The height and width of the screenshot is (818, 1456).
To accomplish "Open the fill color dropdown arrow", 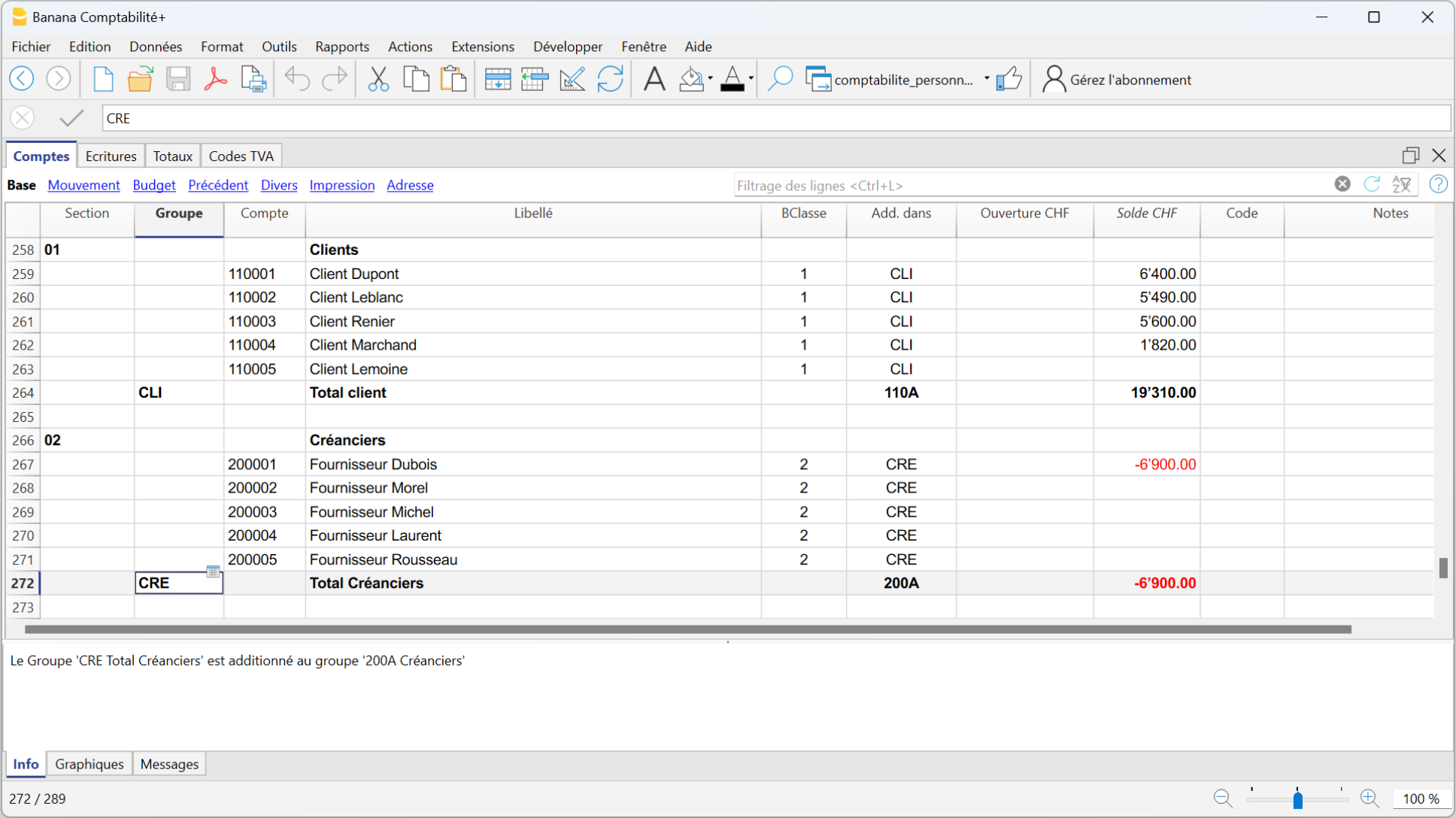I will (x=710, y=79).
